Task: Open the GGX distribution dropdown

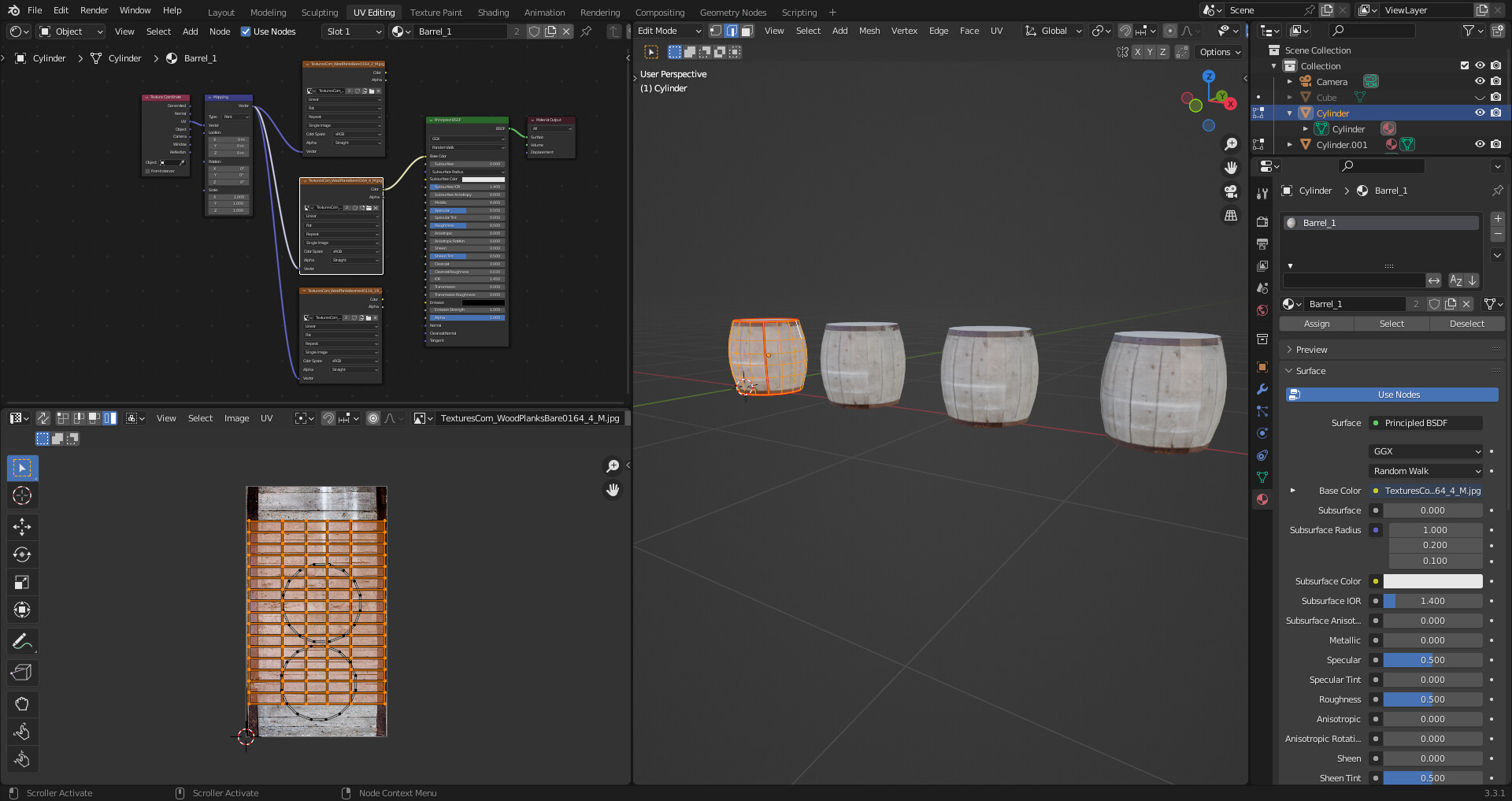Action: point(1425,451)
